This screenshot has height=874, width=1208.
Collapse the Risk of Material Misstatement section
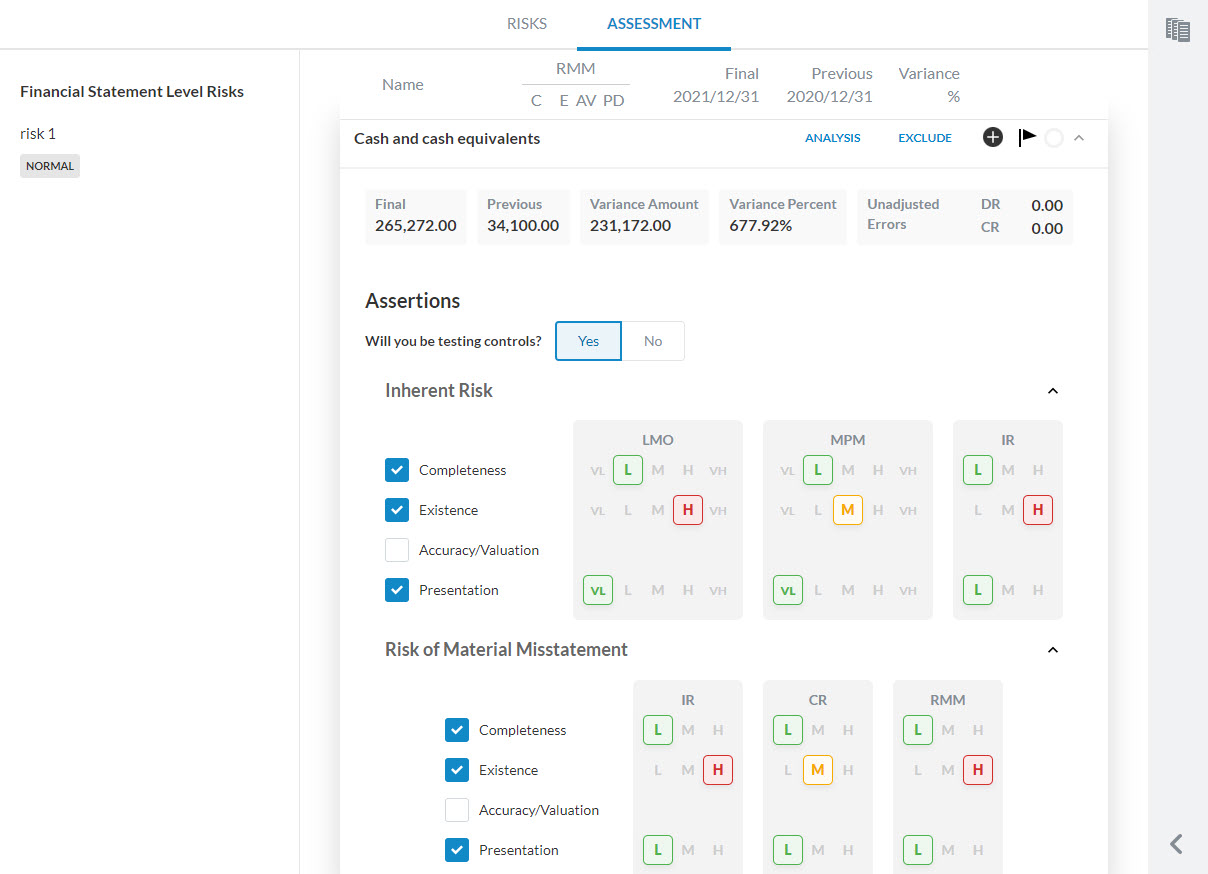click(1052, 650)
